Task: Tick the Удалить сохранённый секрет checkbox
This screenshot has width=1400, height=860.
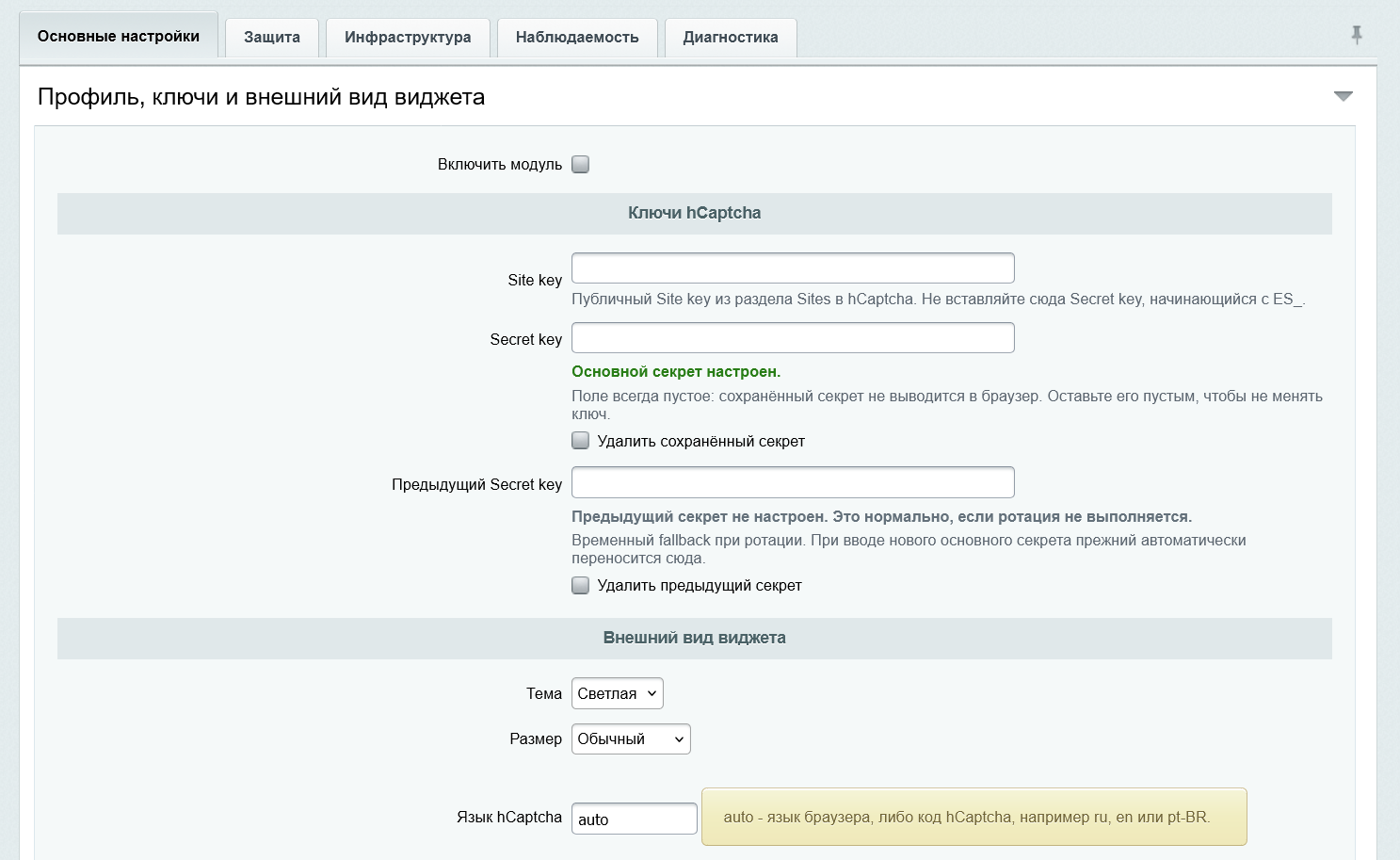Action: pyautogui.click(x=581, y=441)
